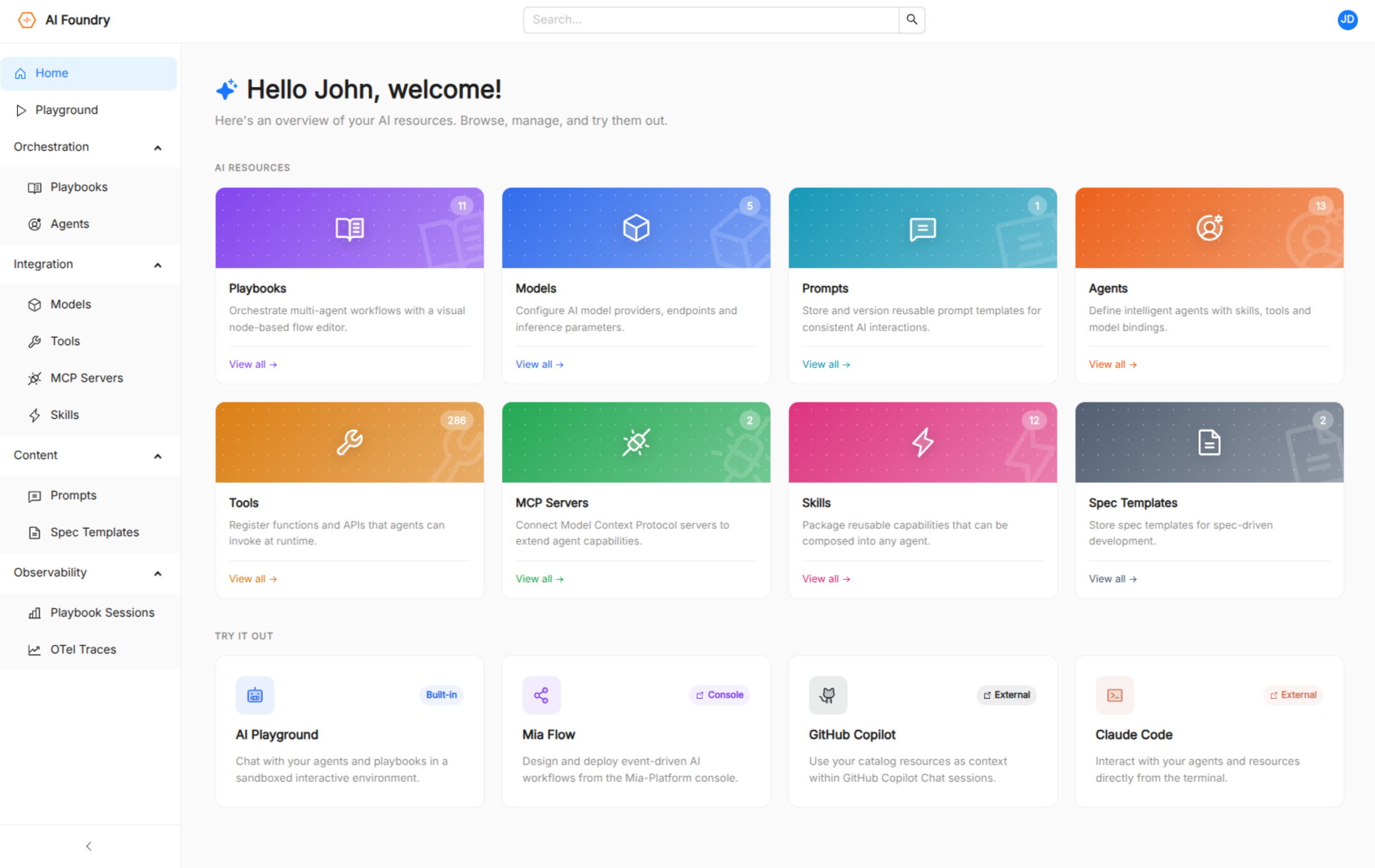
Task: Click the External badge on GitHub Copilot
Action: [1006, 694]
